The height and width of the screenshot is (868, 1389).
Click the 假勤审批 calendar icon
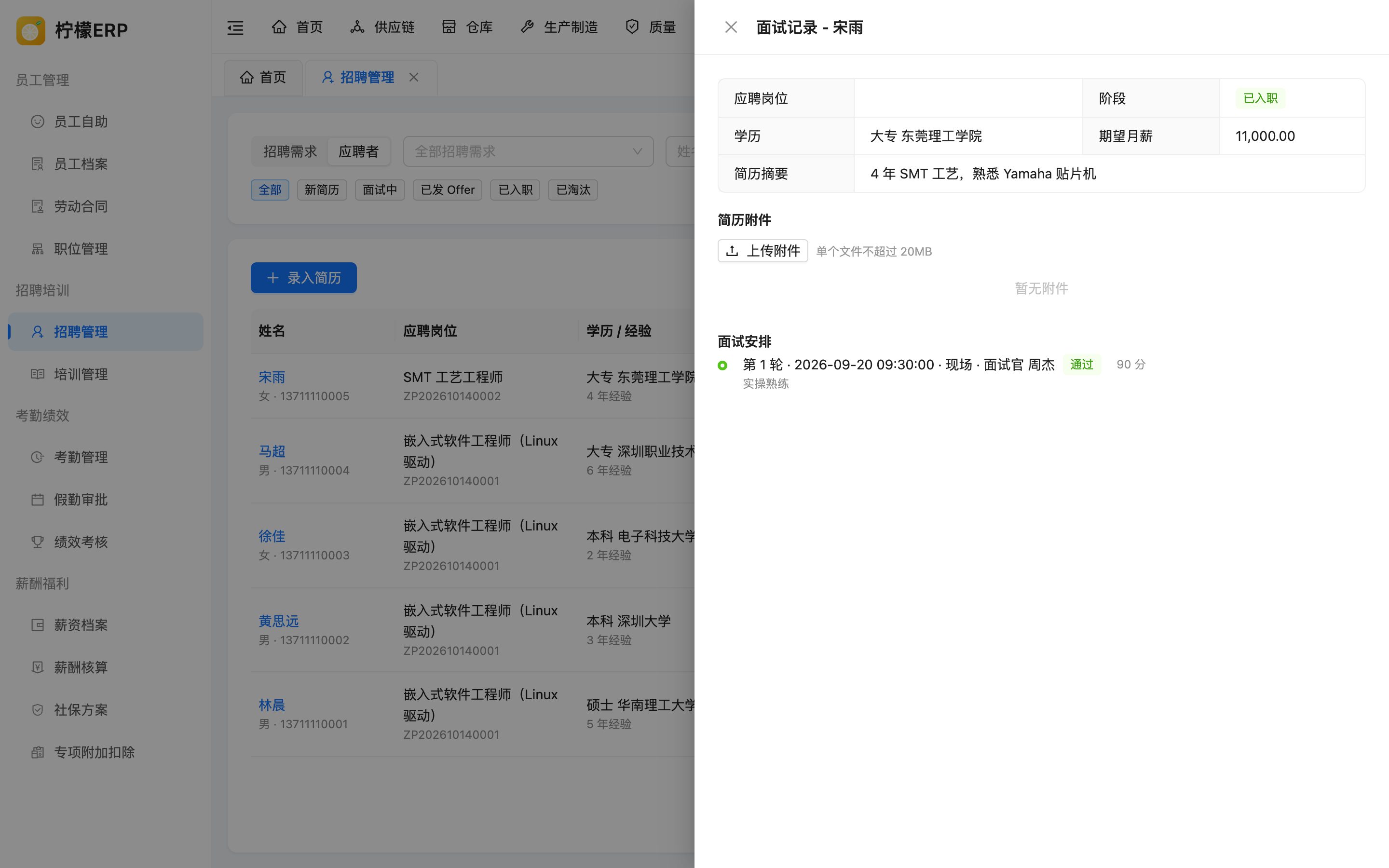point(37,500)
